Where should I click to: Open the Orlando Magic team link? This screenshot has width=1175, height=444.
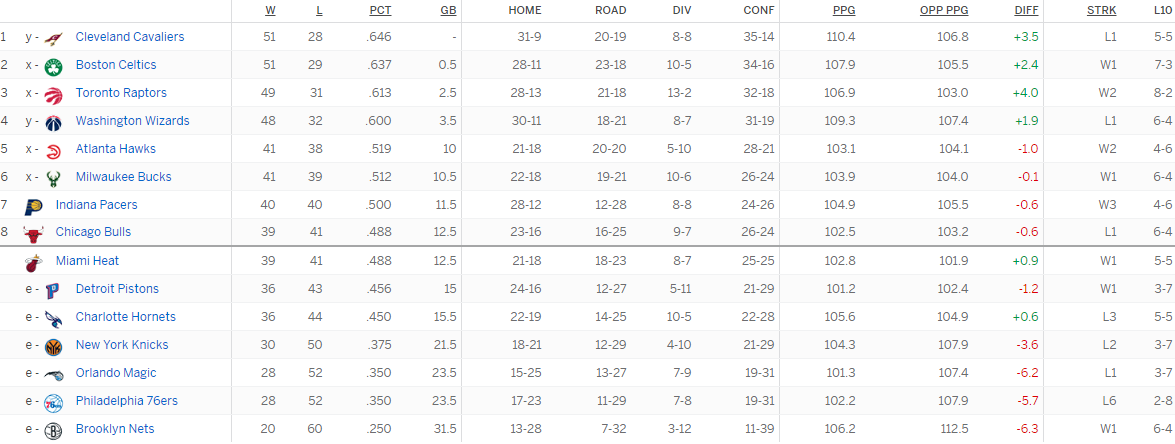(x=116, y=373)
